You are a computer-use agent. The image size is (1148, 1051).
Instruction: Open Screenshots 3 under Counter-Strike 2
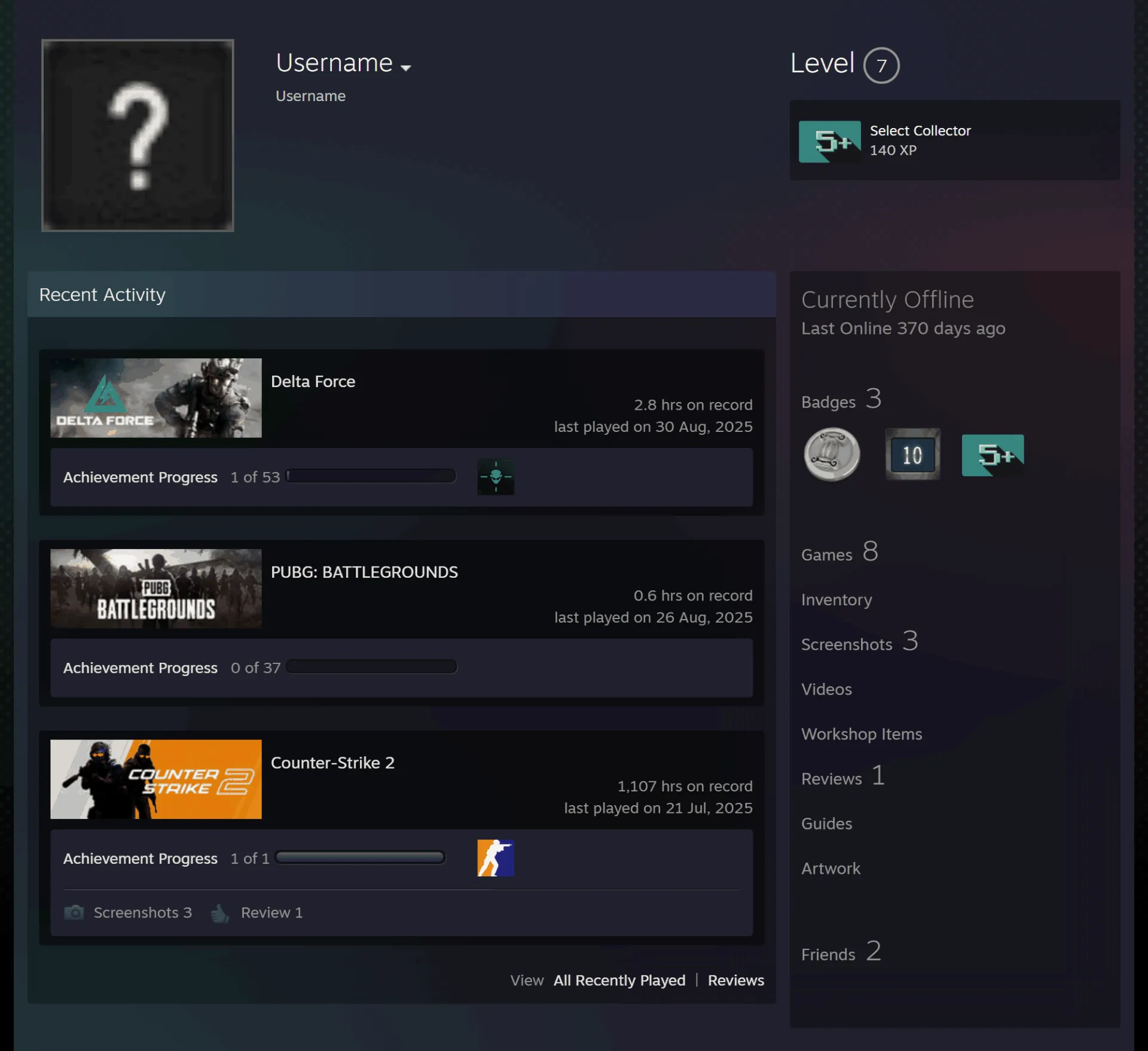(142, 913)
